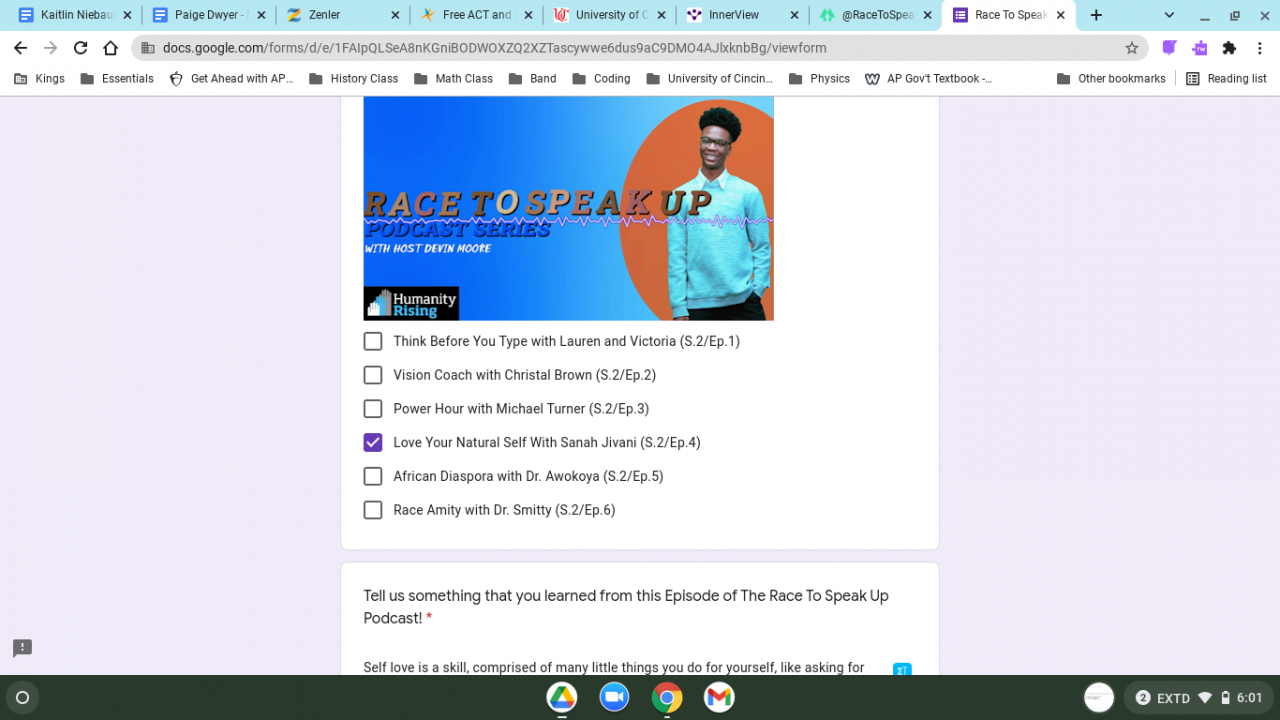Go back to the previous page

(x=21, y=48)
